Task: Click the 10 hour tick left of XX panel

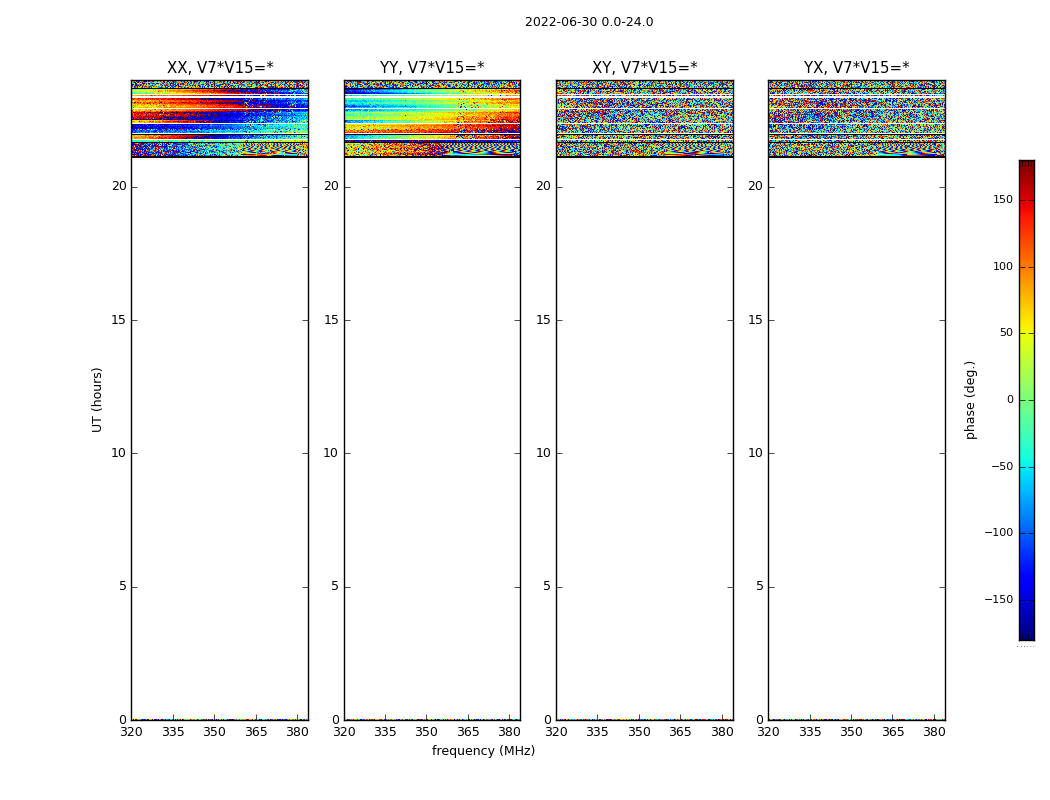Action: point(118,453)
